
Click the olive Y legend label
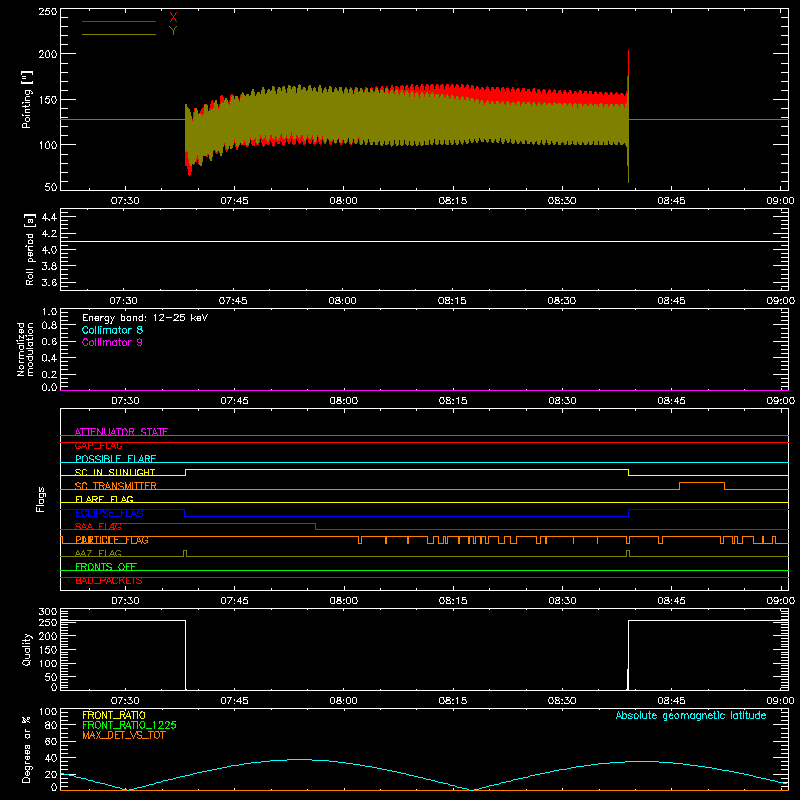click(173, 31)
